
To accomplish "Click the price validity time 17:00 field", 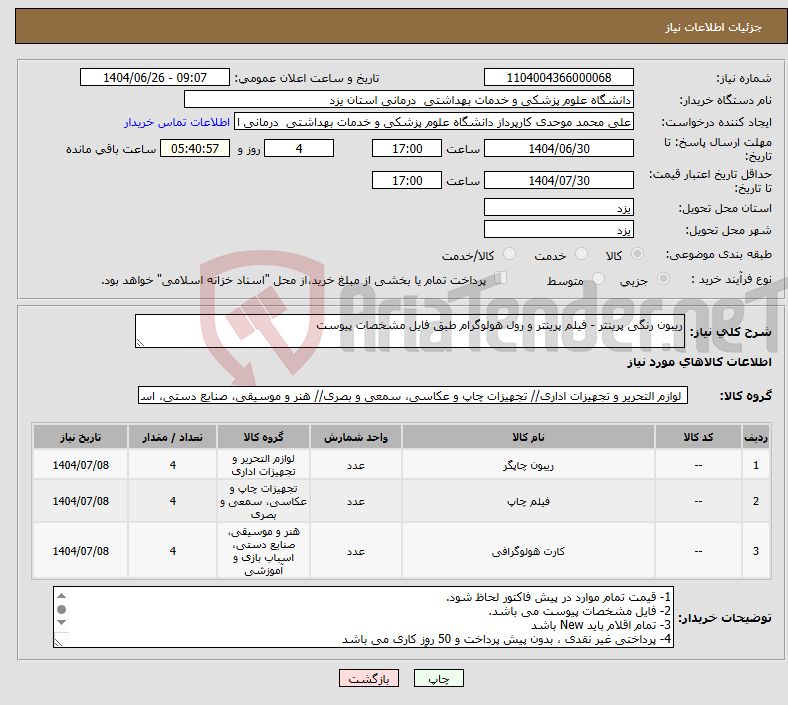I will pyautogui.click(x=407, y=180).
